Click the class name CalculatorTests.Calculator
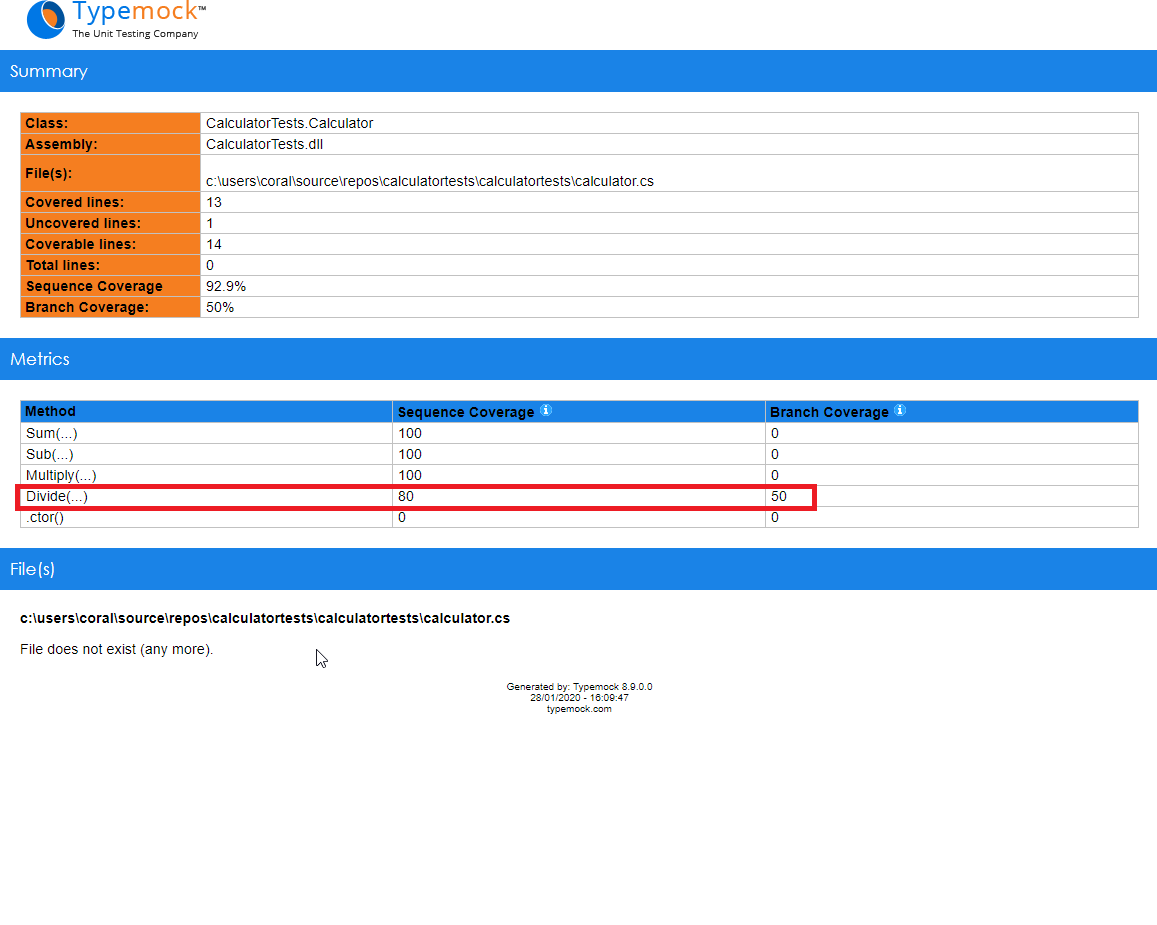Image resolution: width=1157 pixels, height=925 pixels. (x=289, y=123)
